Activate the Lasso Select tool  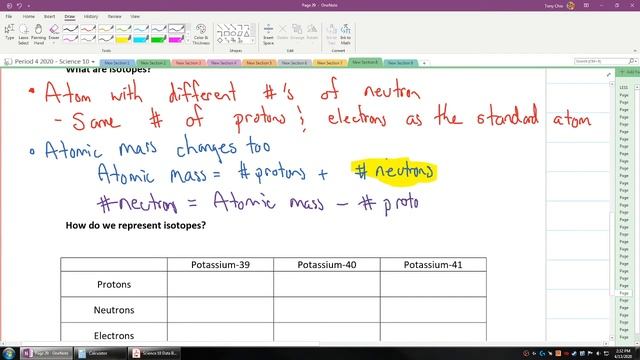[24, 34]
